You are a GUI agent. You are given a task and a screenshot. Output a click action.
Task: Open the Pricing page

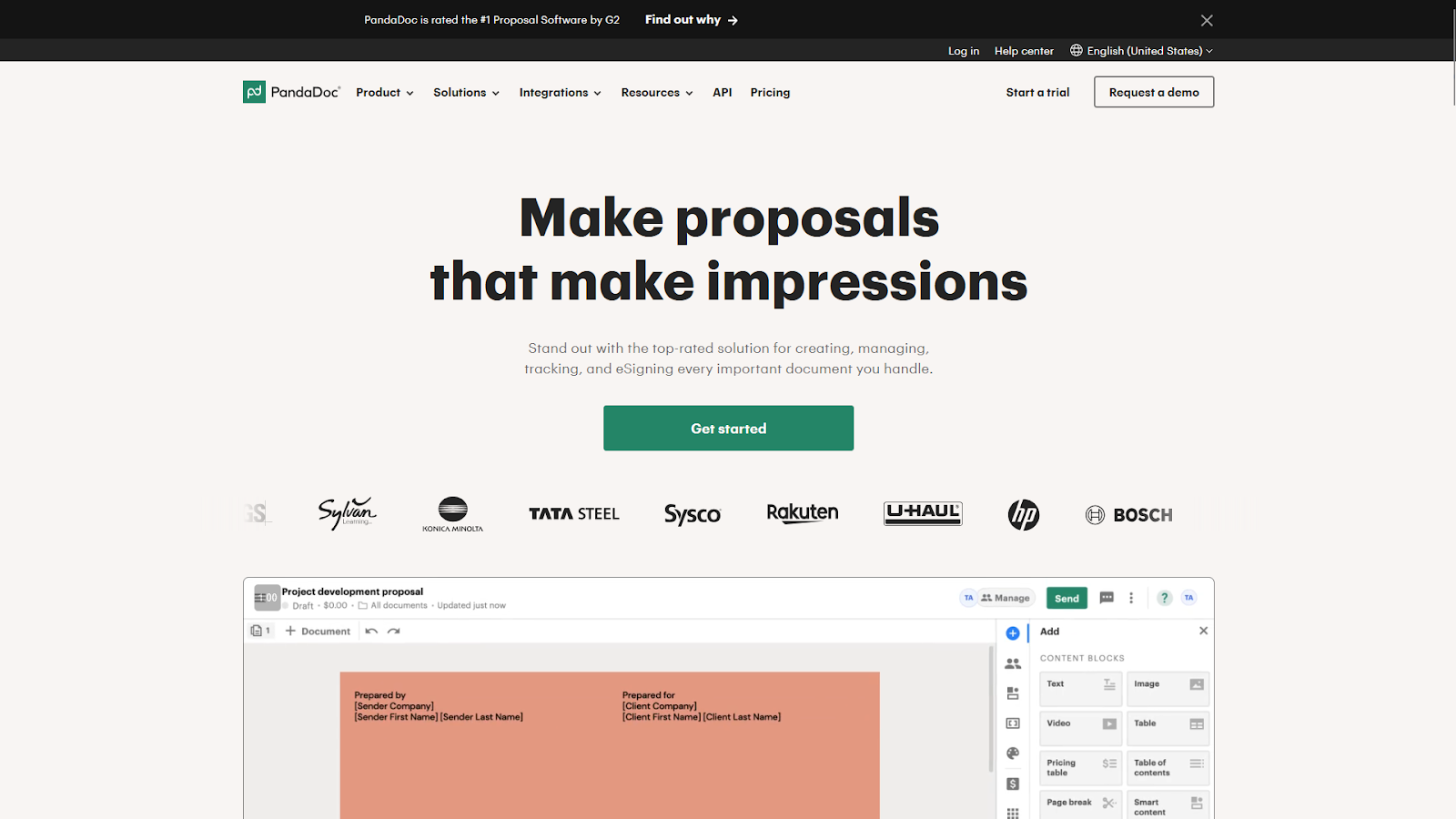click(x=770, y=93)
